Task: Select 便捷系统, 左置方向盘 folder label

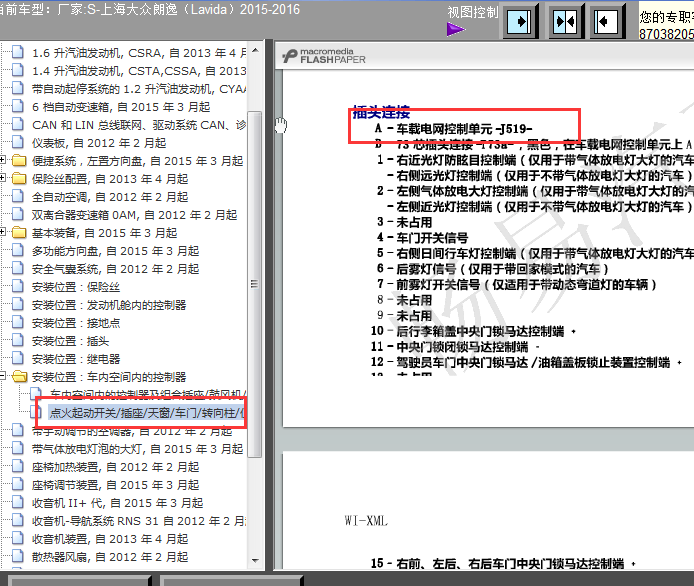Action: [x=138, y=161]
